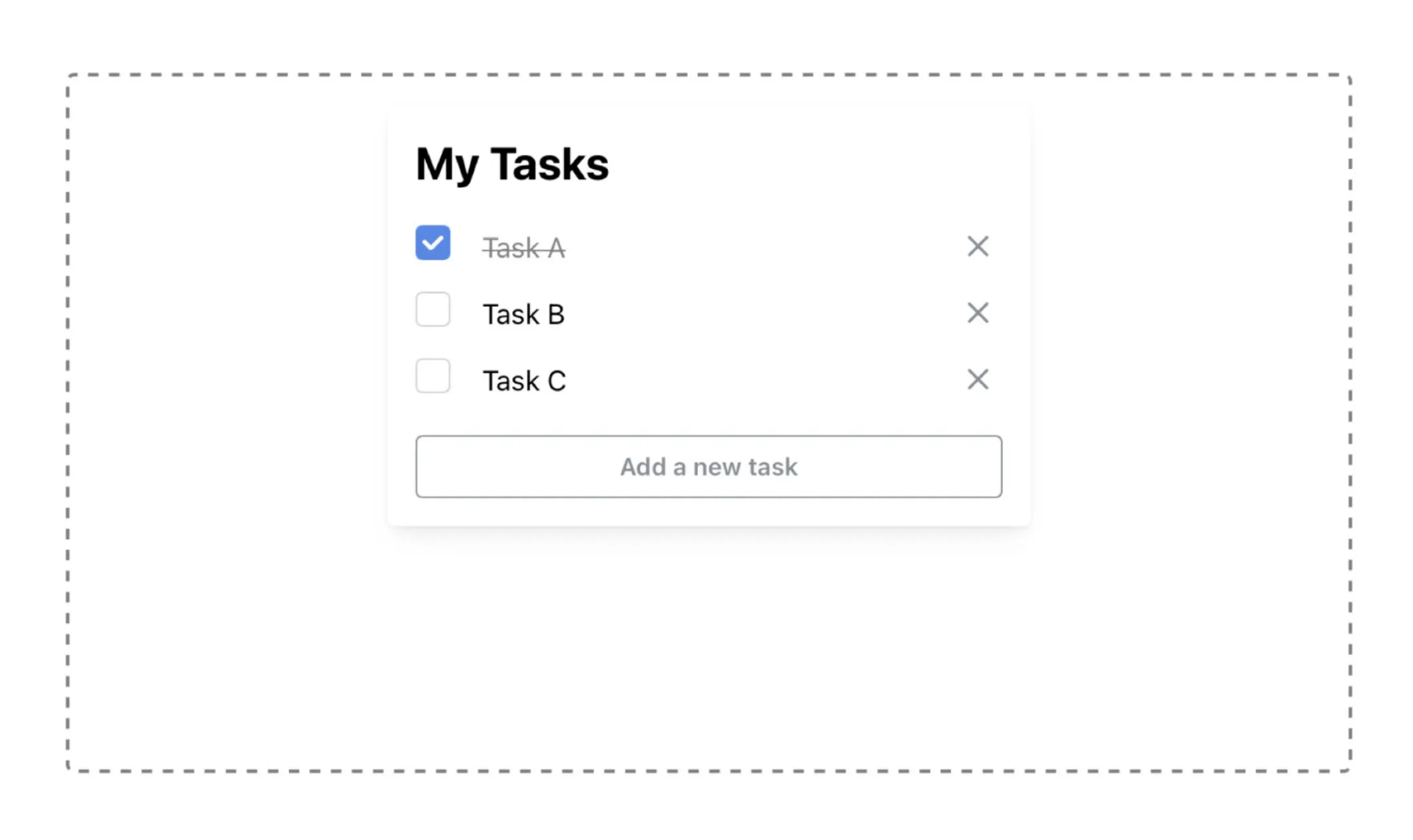Select the strikethrough Task A label

tap(524, 248)
